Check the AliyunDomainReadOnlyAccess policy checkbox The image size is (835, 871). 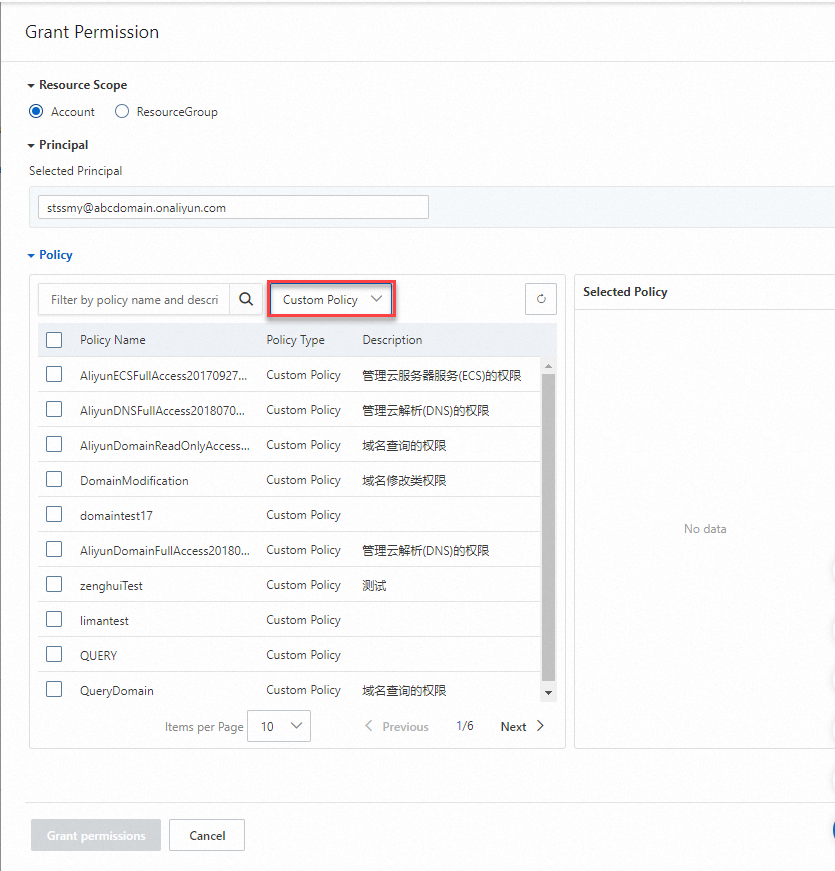click(x=54, y=444)
